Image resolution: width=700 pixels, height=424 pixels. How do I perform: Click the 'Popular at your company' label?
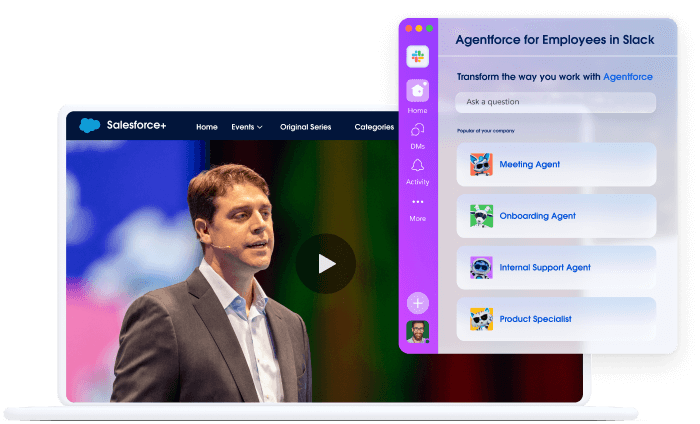[486, 131]
